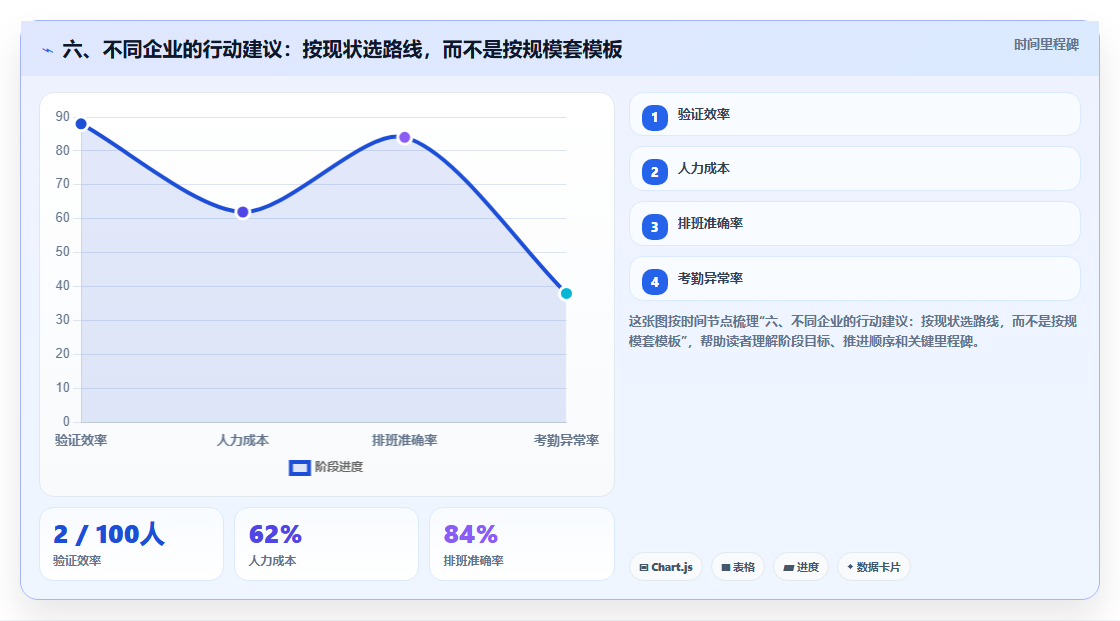Select the 排班准确率 milestone row

point(854,224)
